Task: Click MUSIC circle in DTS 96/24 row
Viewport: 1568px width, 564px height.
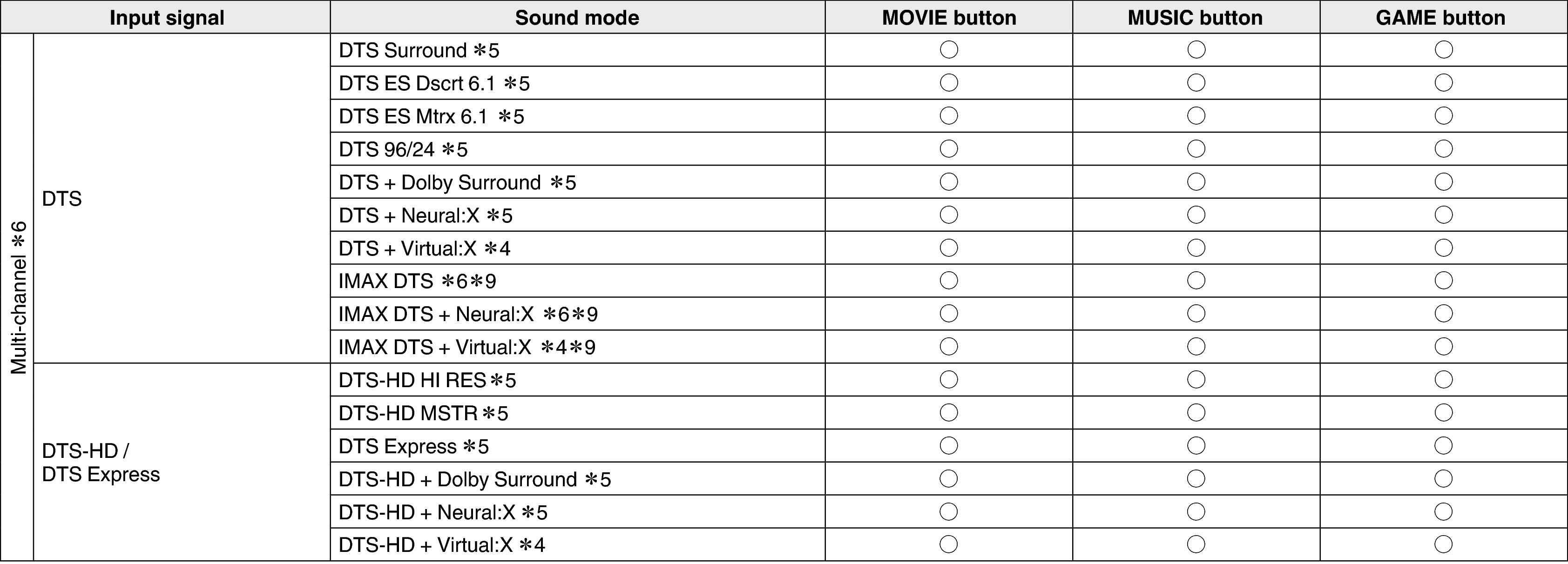Action: 1196,148
